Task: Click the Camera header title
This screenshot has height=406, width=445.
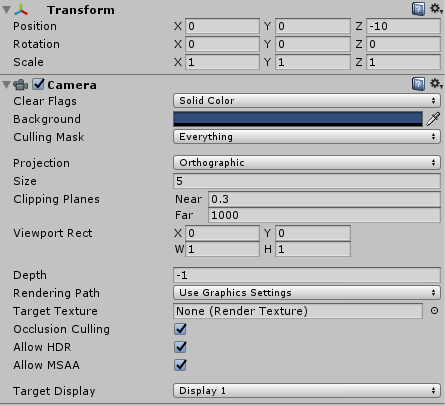Action: [72, 85]
